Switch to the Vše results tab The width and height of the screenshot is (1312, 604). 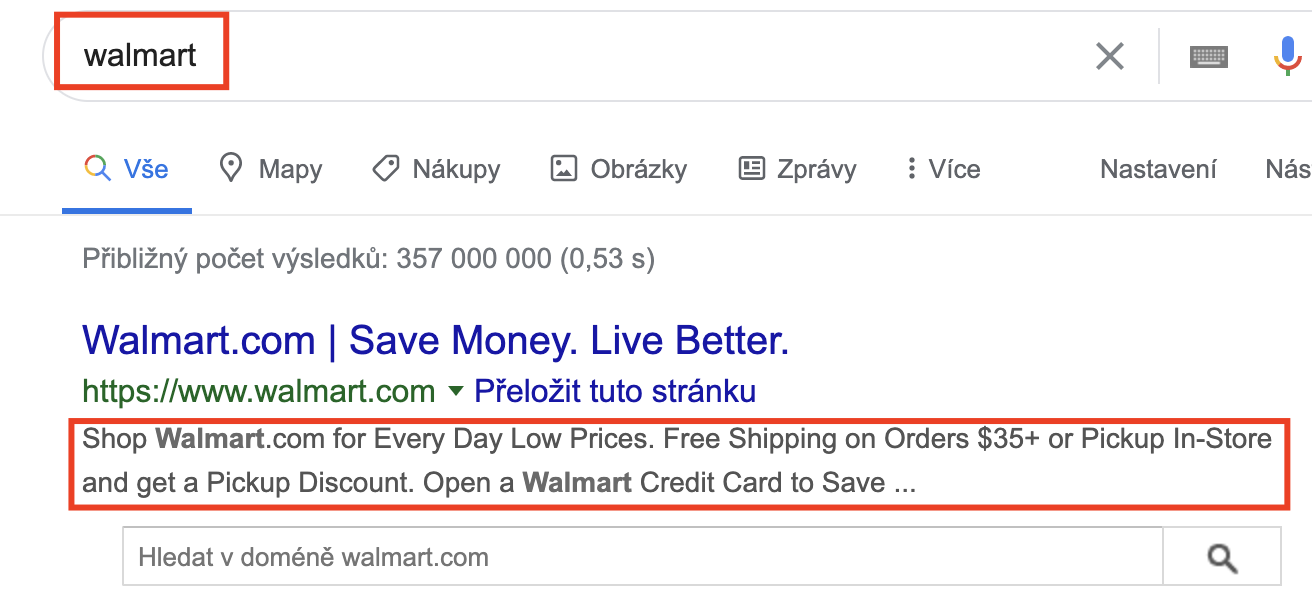pos(127,168)
